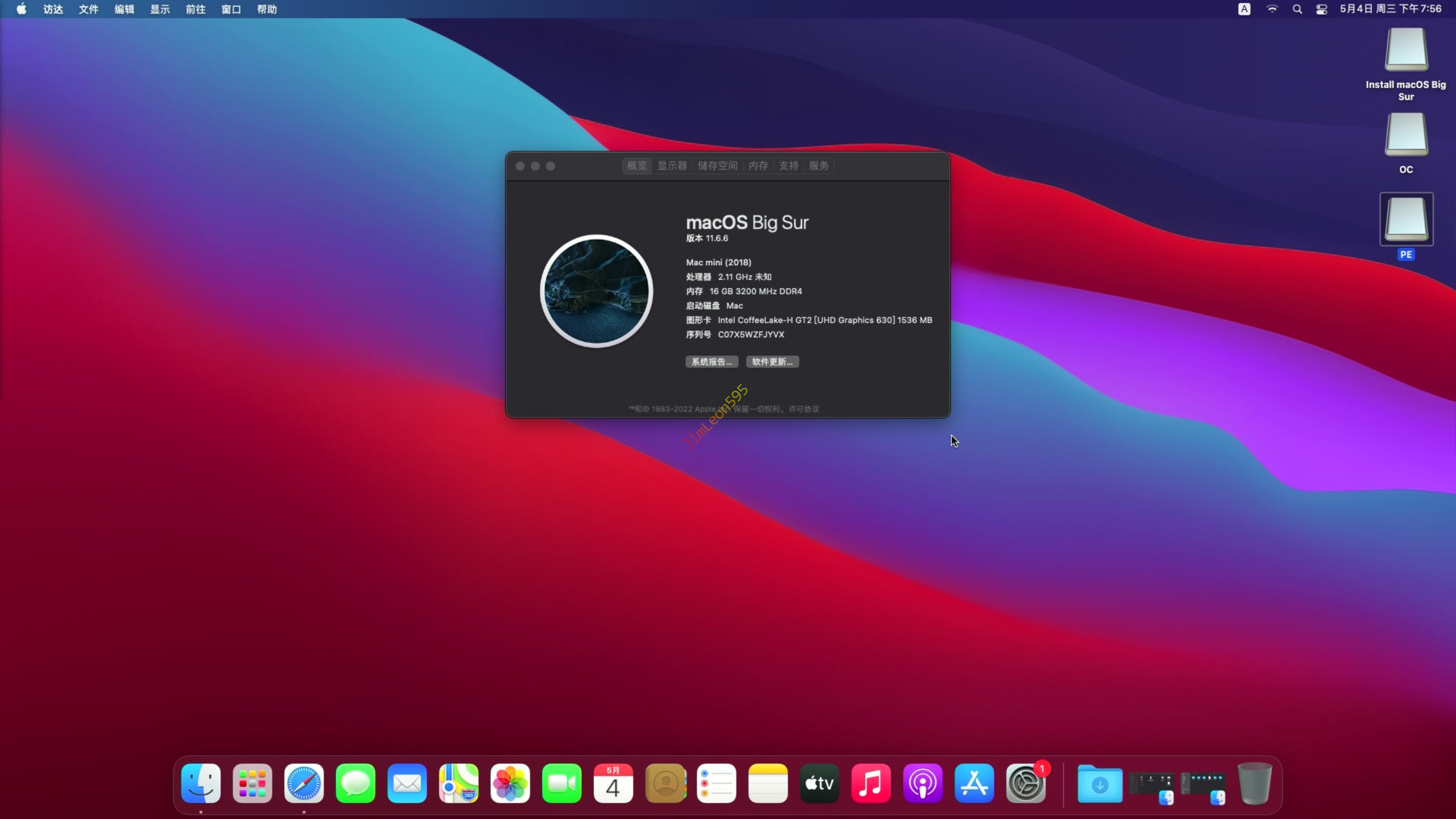Open input source menu (A)

coord(1244,9)
